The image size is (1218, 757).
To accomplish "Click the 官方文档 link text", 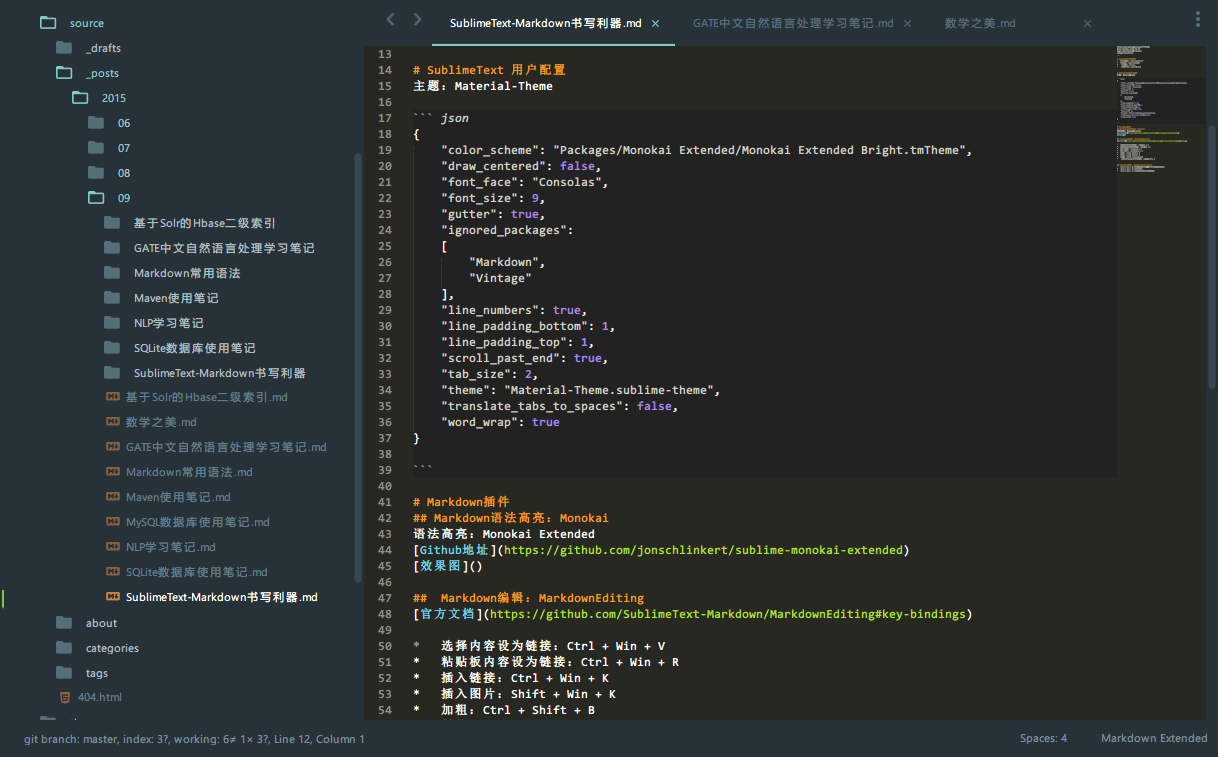I will coord(447,614).
